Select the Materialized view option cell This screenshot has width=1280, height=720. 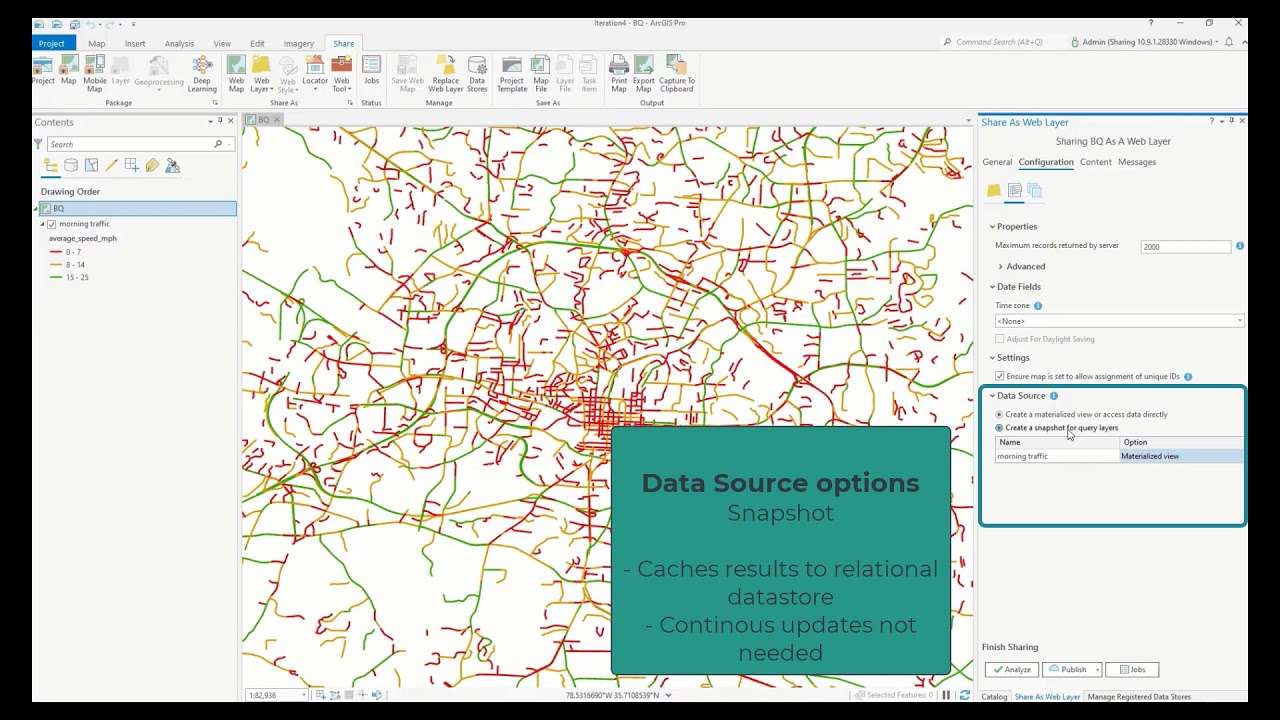(1180, 456)
